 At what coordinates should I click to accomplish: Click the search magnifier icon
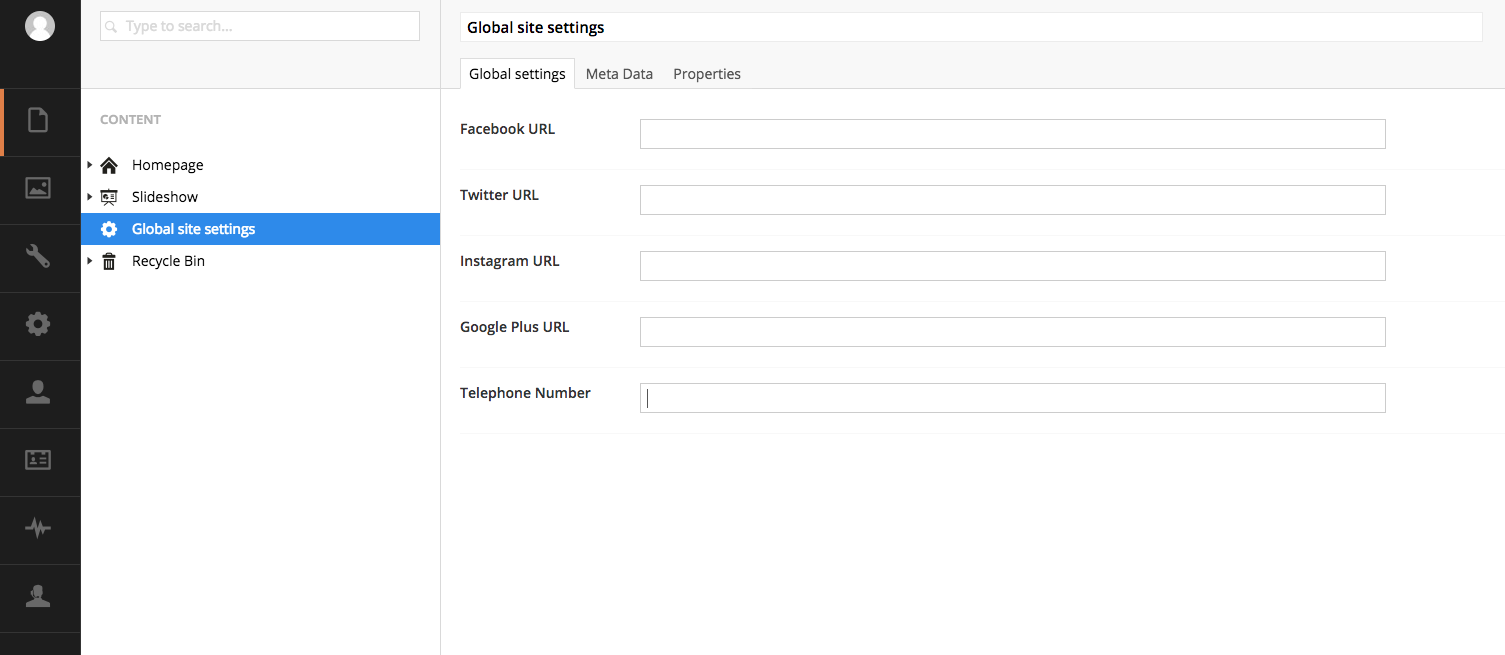pyautogui.click(x=111, y=27)
